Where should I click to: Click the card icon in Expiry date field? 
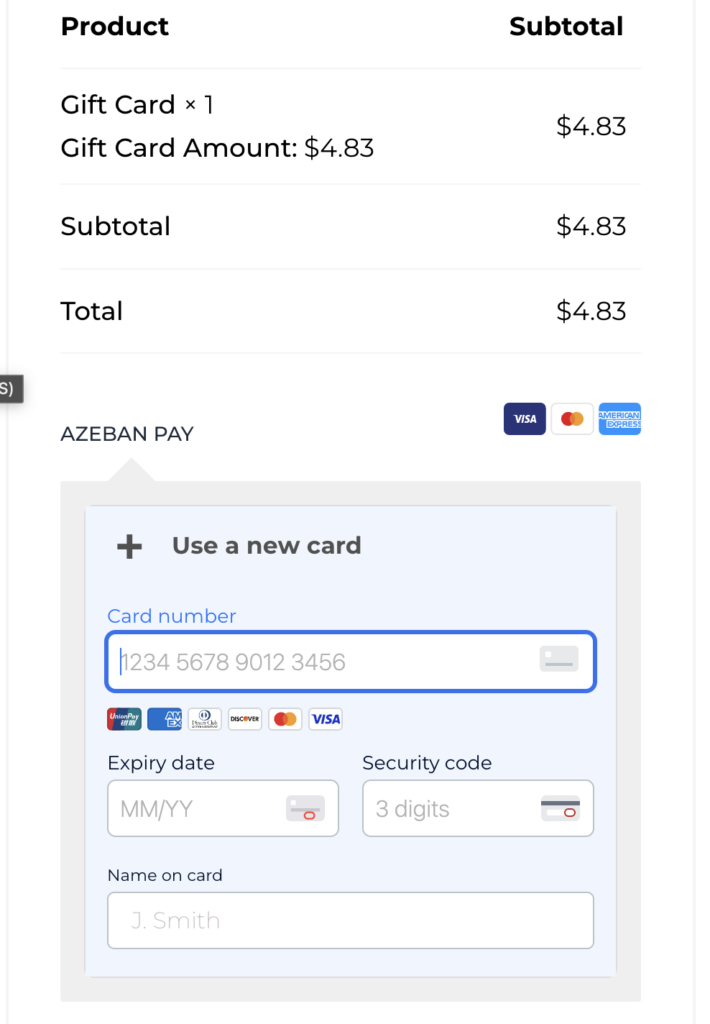pos(305,808)
